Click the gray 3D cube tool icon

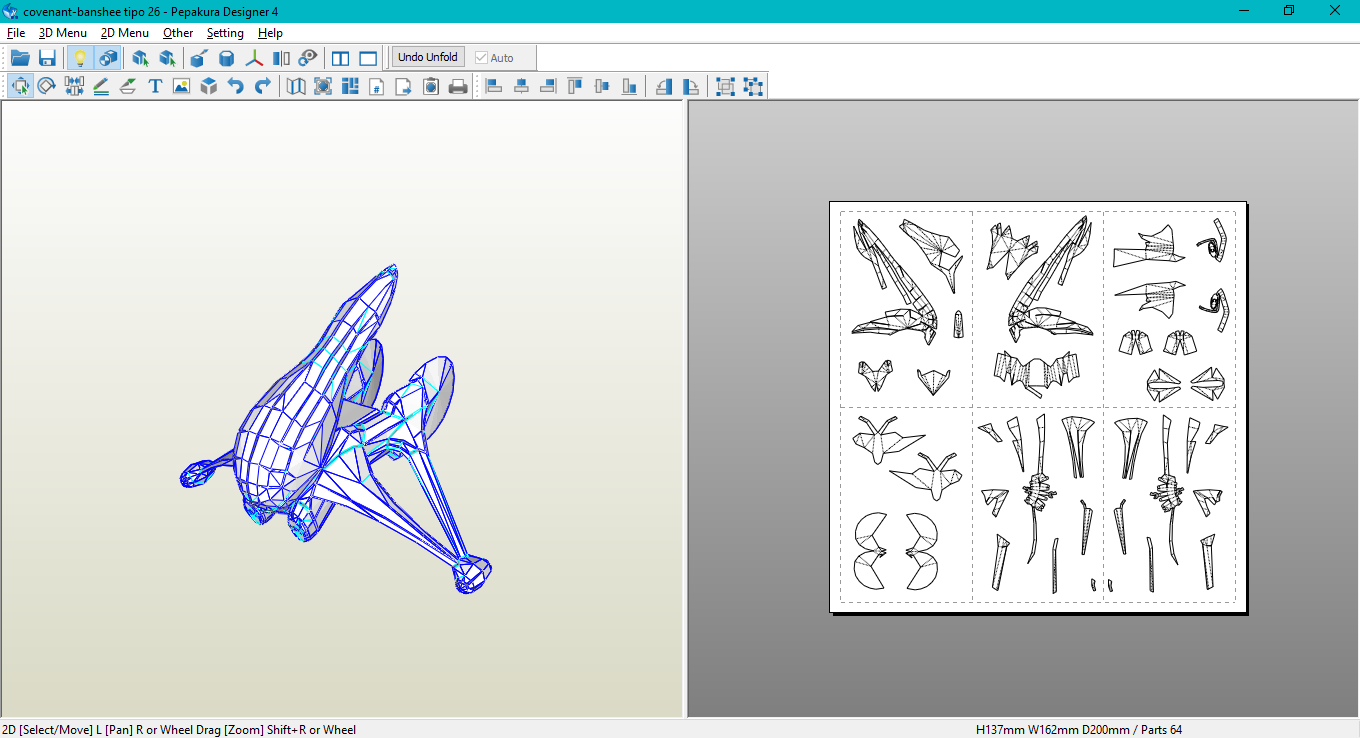pos(208,86)
